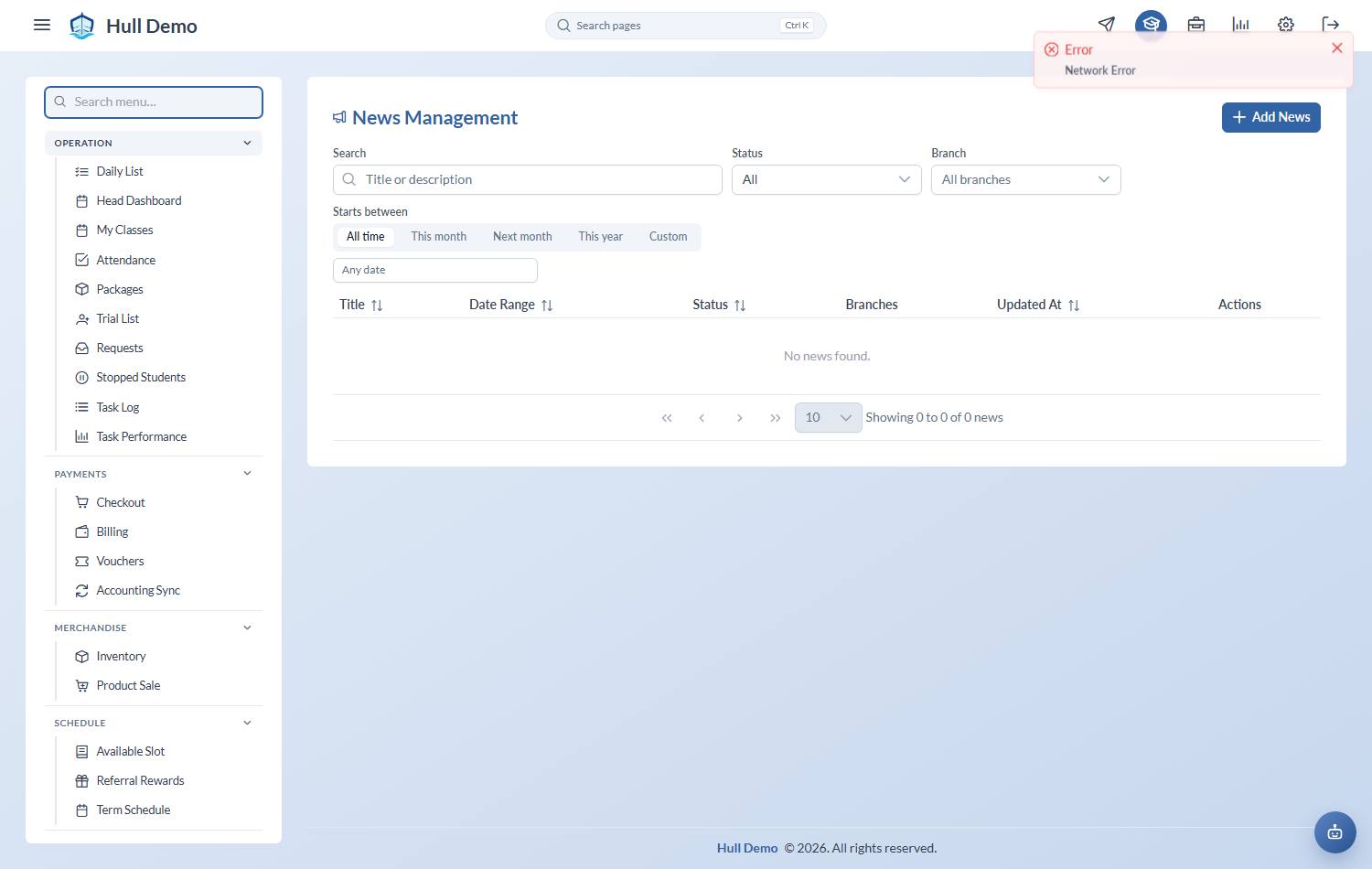Choose the 'This year' filter option
Screen dimensions: 1372x869
pyautogui.click(x=600, y=237)
